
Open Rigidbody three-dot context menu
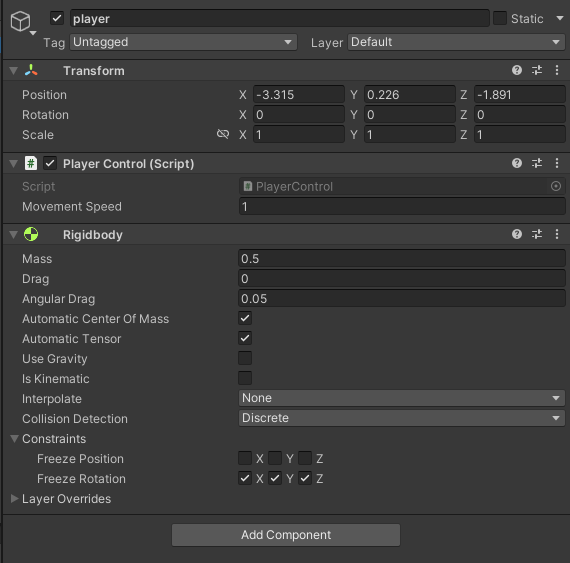(x=557, y=234)
